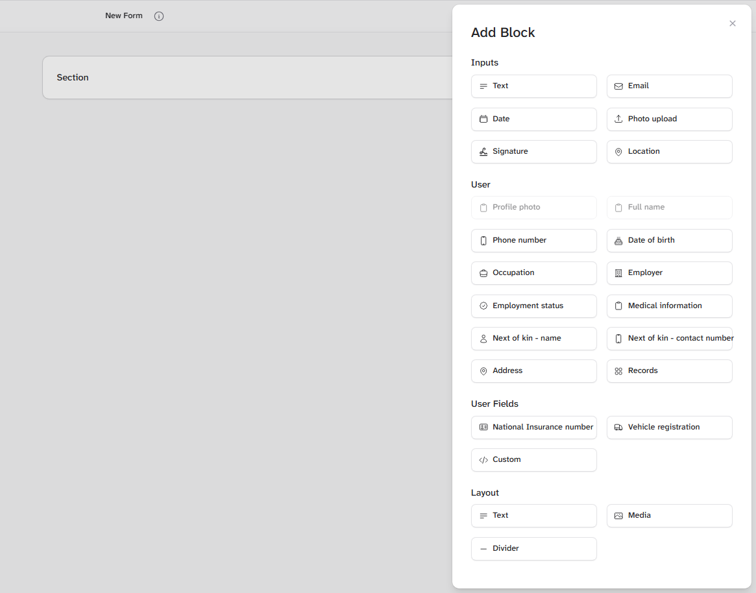This screenshot has height=593, width=756.
Task: Add the Occupation block
Action: (x=534, y=273)
